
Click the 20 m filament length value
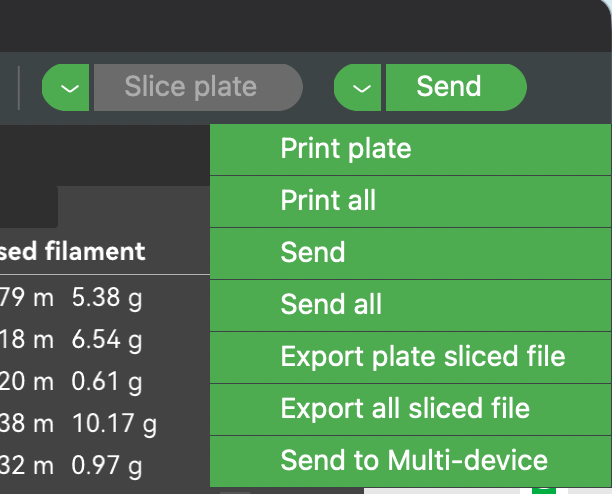27,382
